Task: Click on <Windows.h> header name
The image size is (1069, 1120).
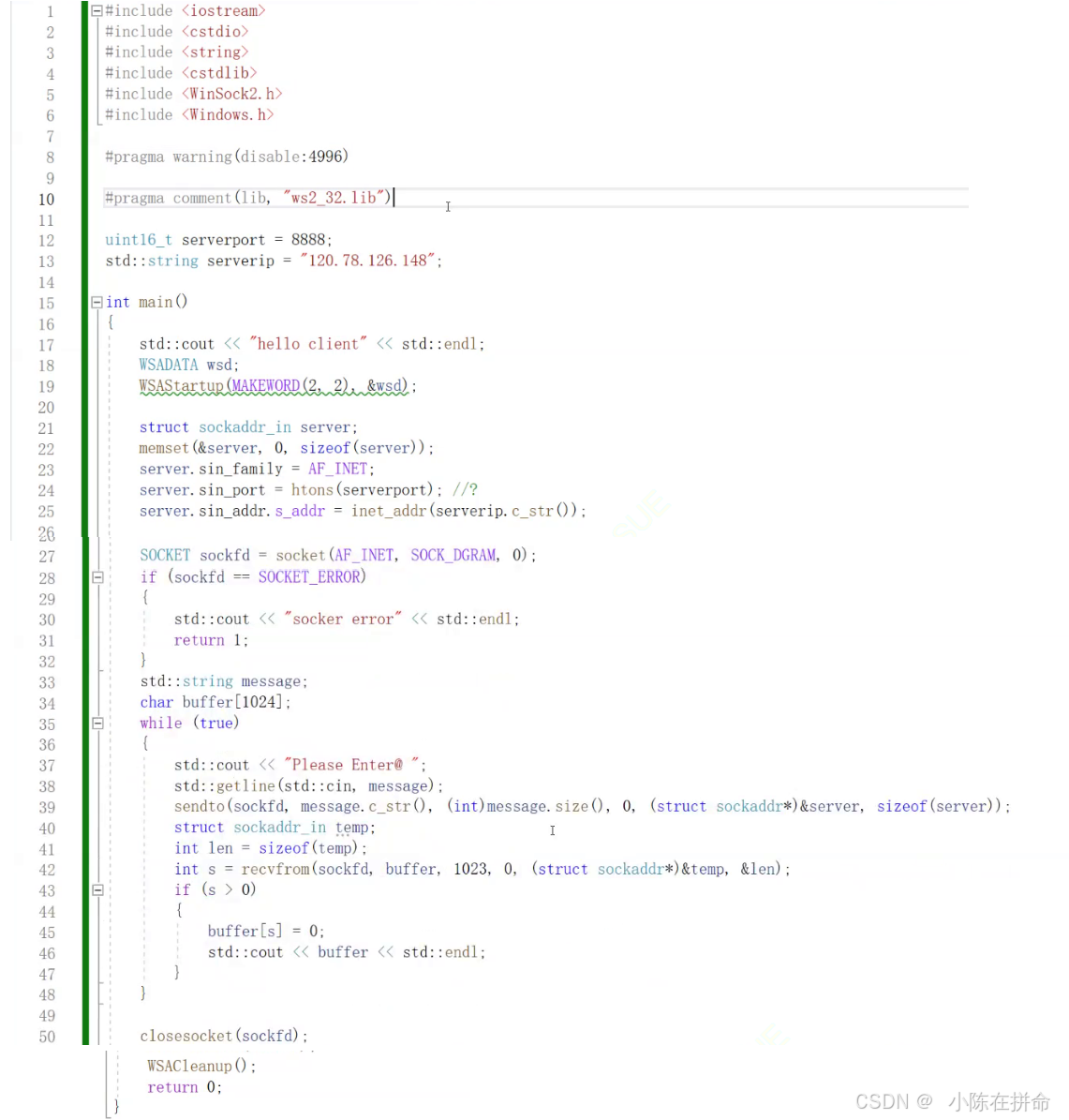Action: coord(228,114)
